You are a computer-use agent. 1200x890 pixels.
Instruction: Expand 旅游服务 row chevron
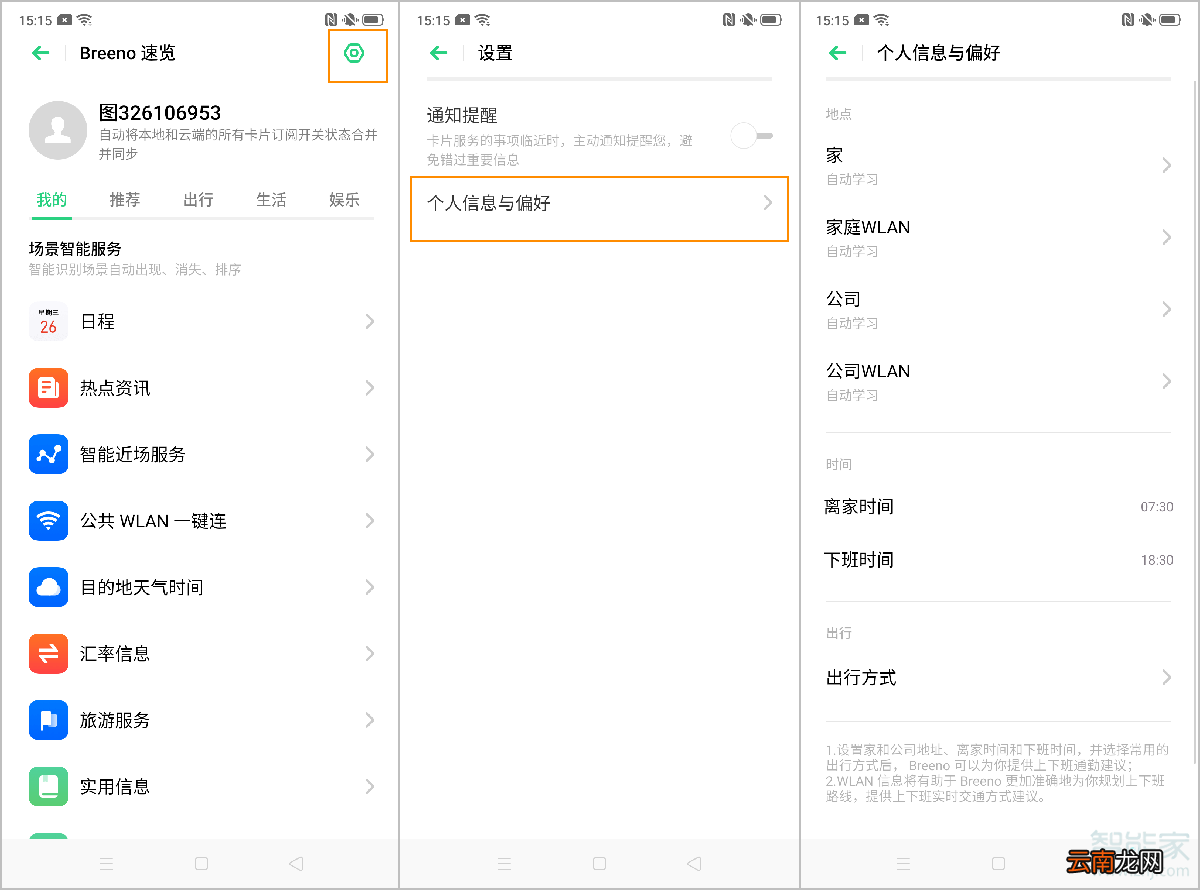pos(370,720)
